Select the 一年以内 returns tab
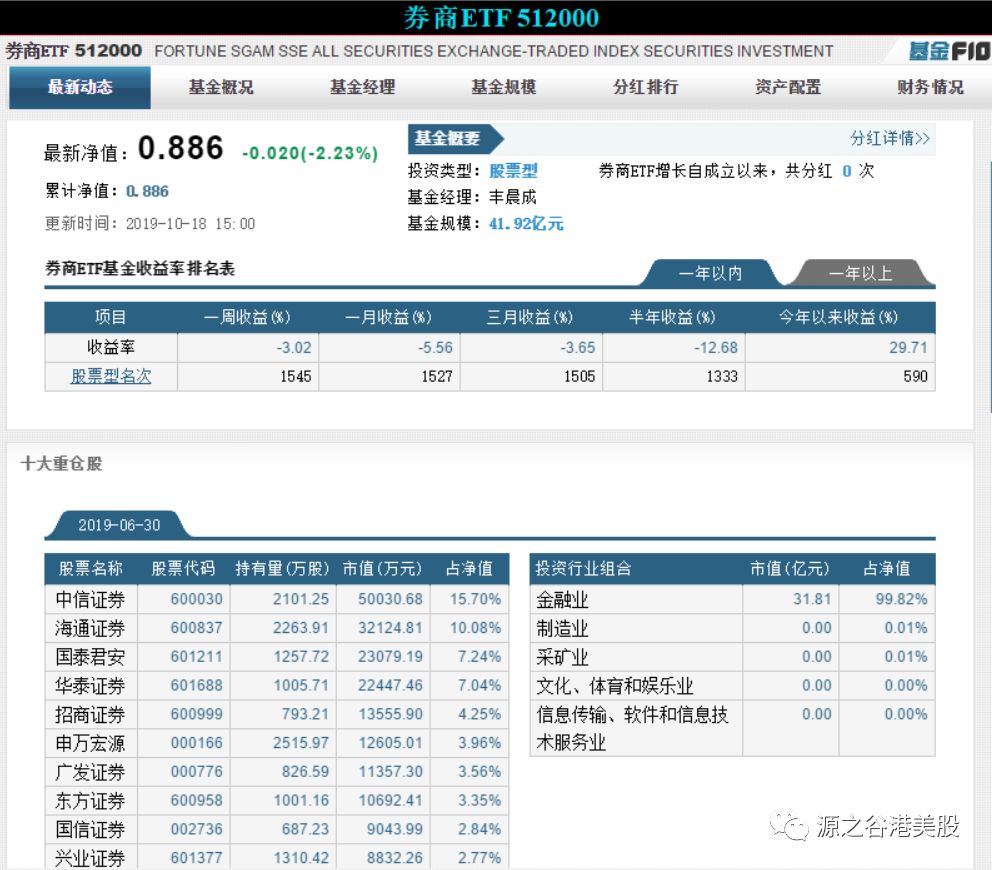 [710, 273]
